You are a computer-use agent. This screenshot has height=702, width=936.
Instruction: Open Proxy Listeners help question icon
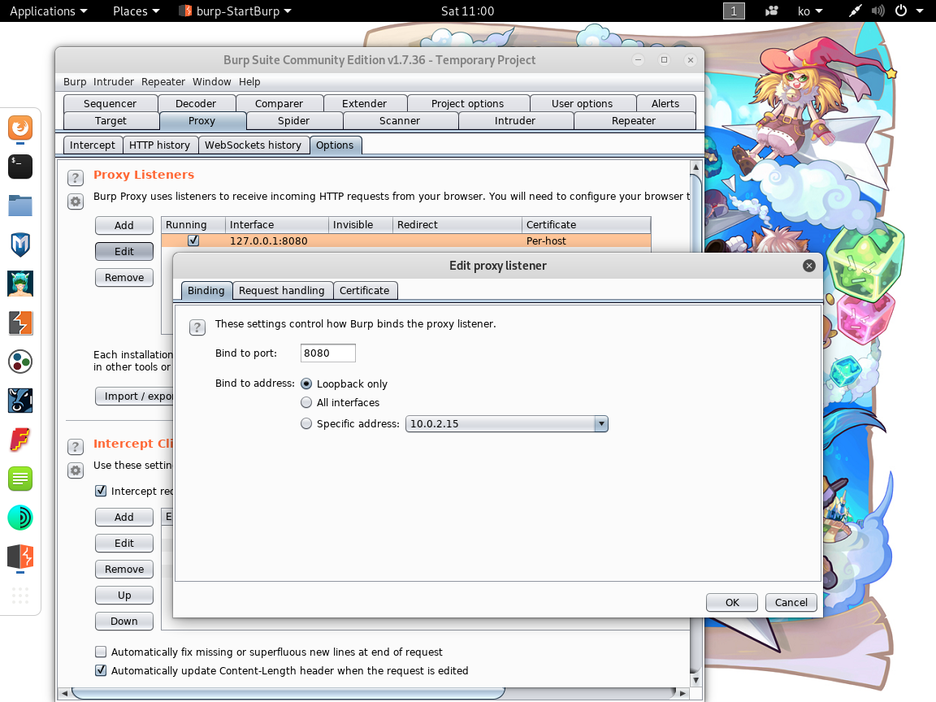tap(75, 178)
